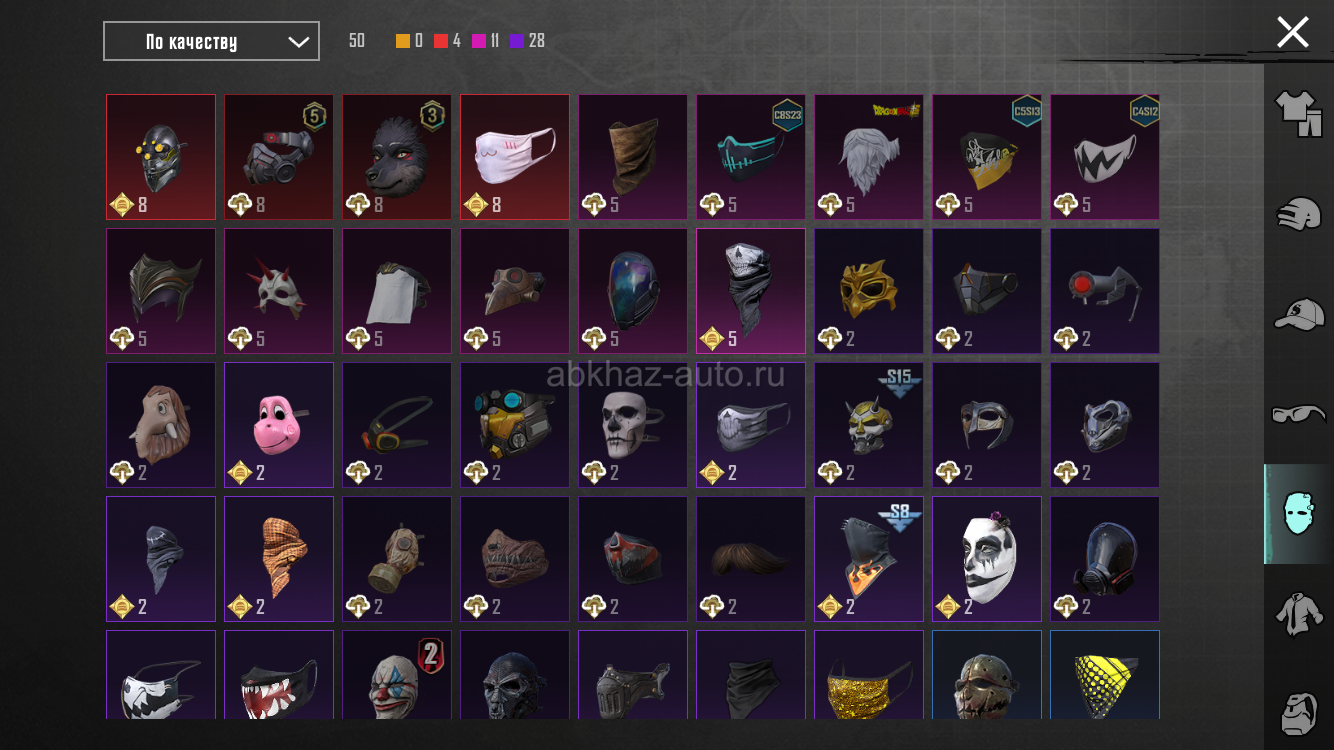Click the purple rarity count indicator
Screen dimensions: 1334x750
point(527,41)
